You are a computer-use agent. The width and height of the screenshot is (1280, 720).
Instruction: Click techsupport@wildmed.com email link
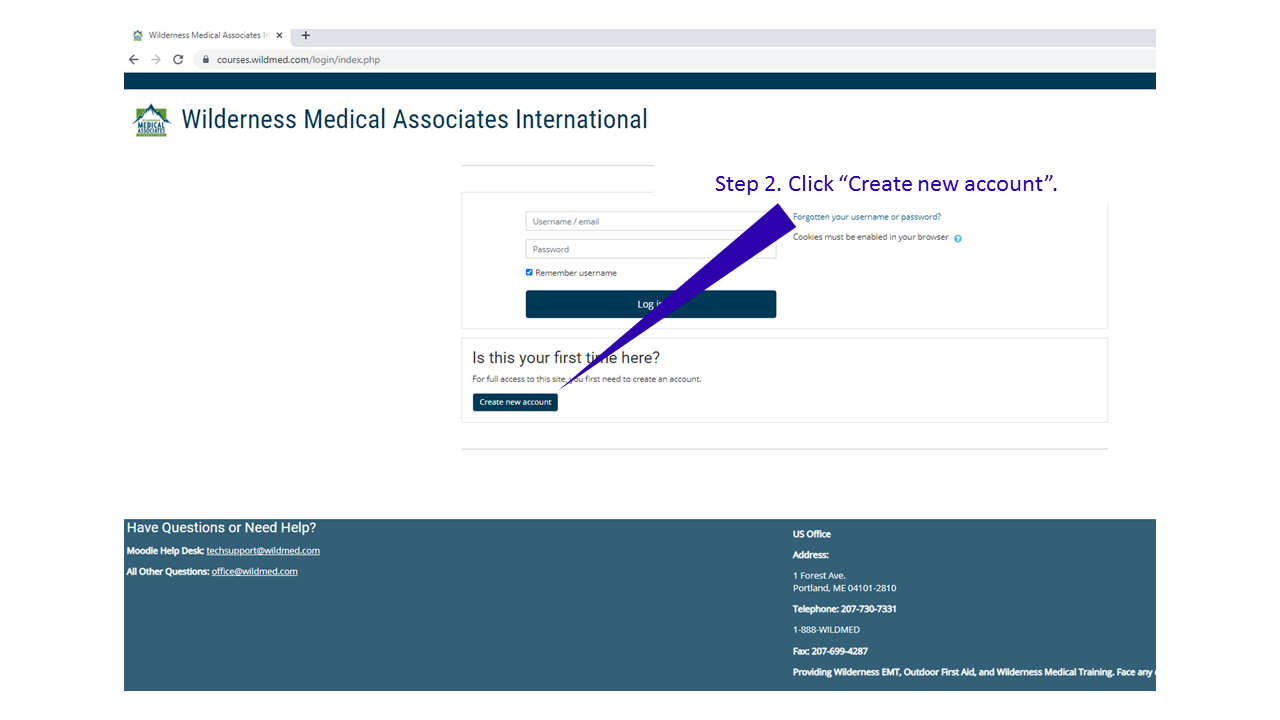[263, 551]
